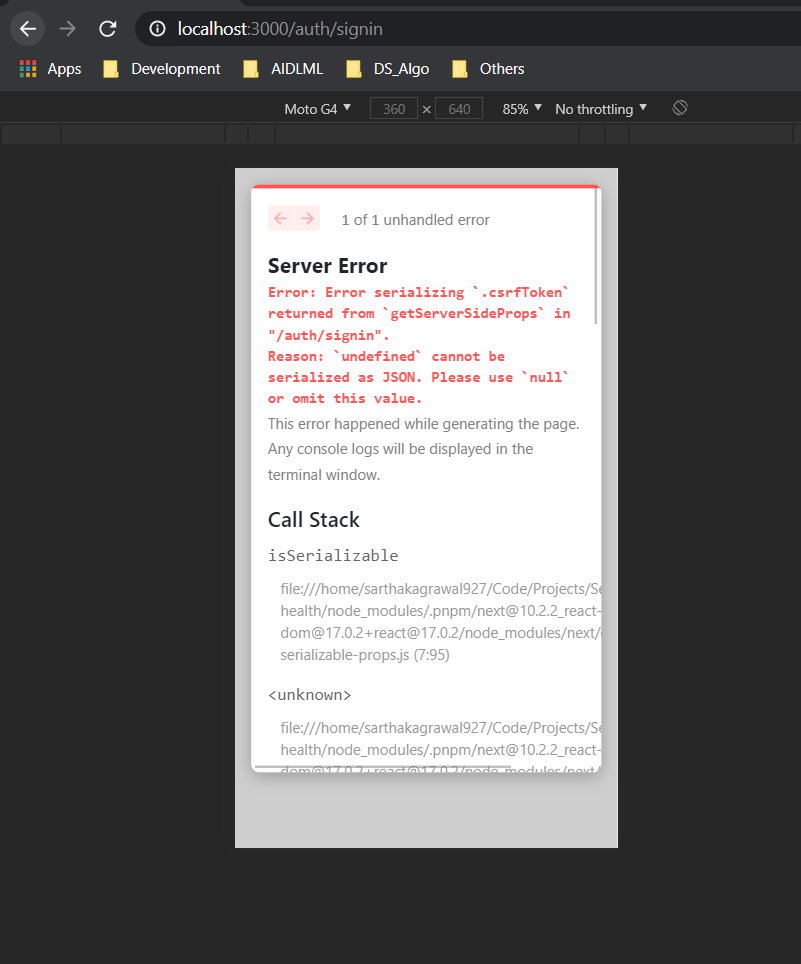Click the back navigation arrow
This screenshot has height=964, width=801.
click(x=27, y=28)
